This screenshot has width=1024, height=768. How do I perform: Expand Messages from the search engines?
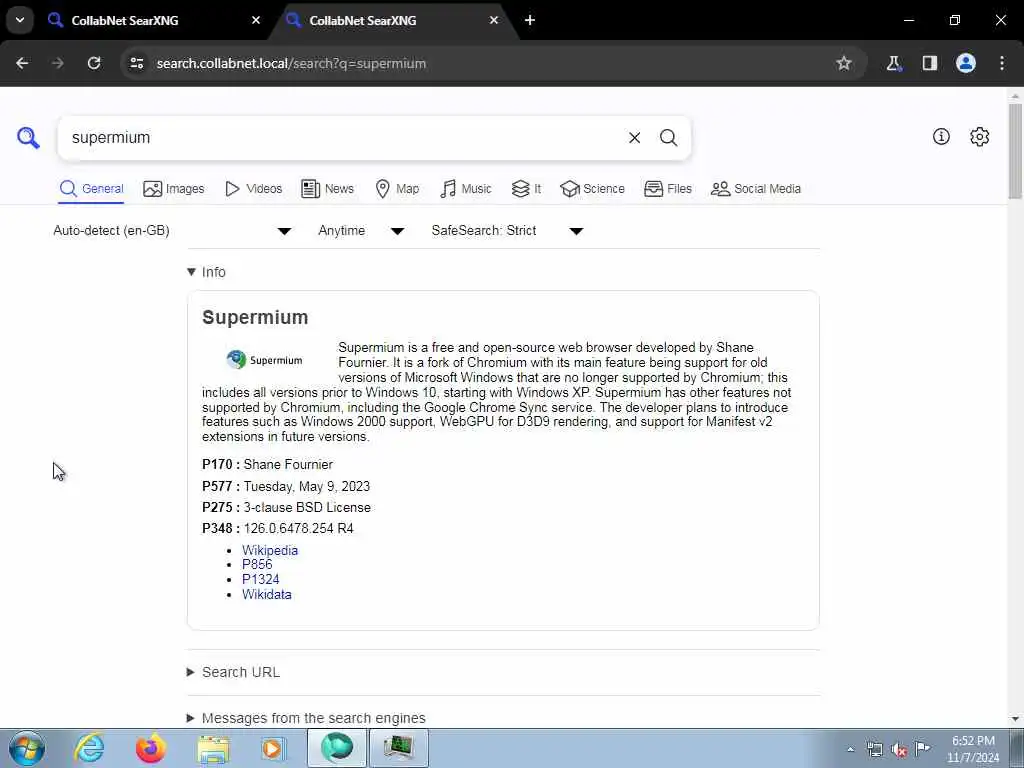306,718
